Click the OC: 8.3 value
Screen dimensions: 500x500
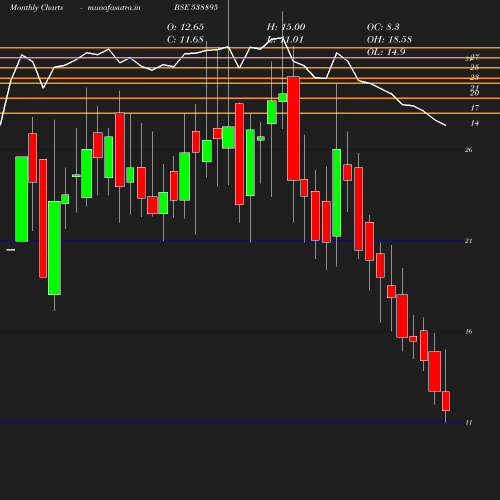(x=383, y=27)
